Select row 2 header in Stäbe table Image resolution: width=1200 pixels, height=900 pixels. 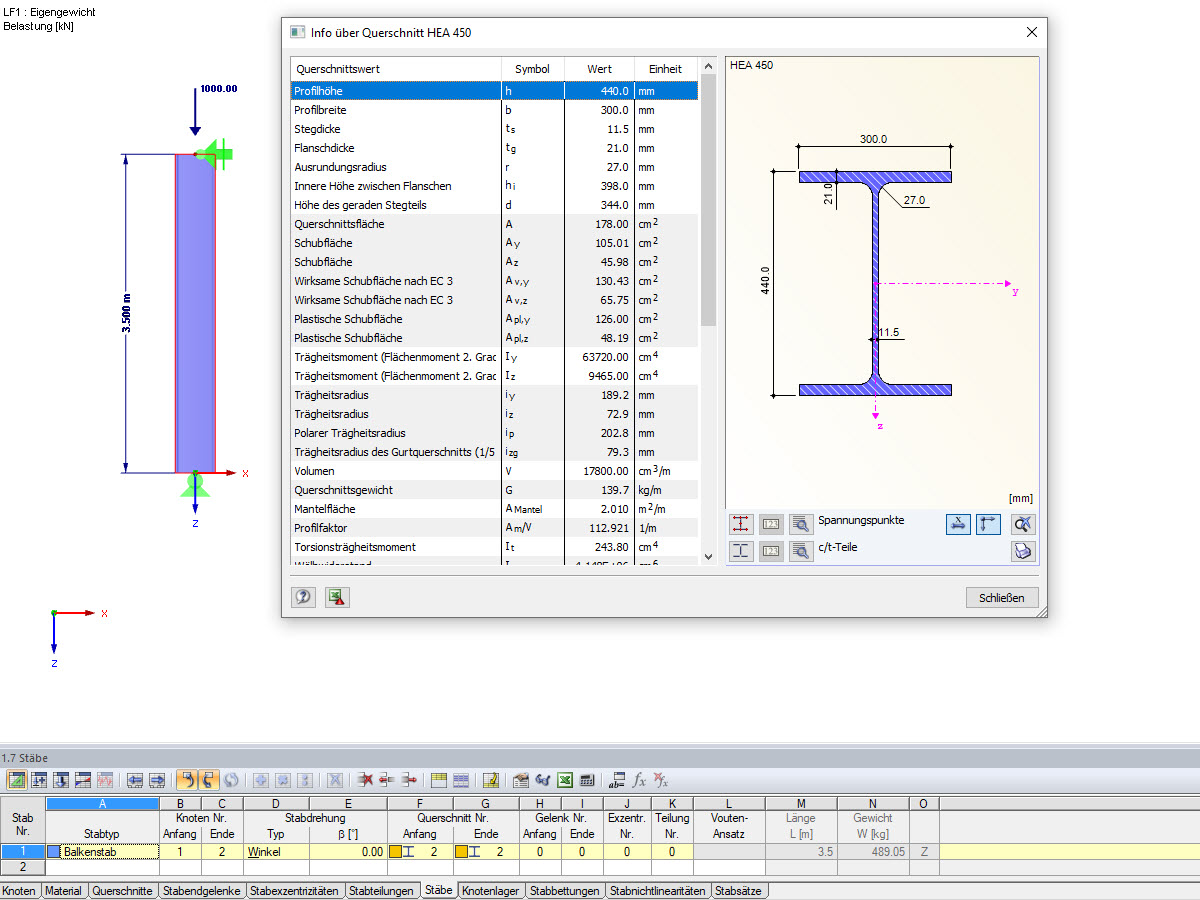[22, 868]
